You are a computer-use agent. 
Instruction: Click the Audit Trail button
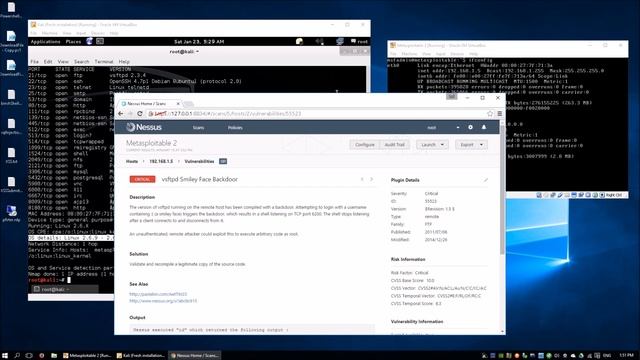[x=395, y=145]
